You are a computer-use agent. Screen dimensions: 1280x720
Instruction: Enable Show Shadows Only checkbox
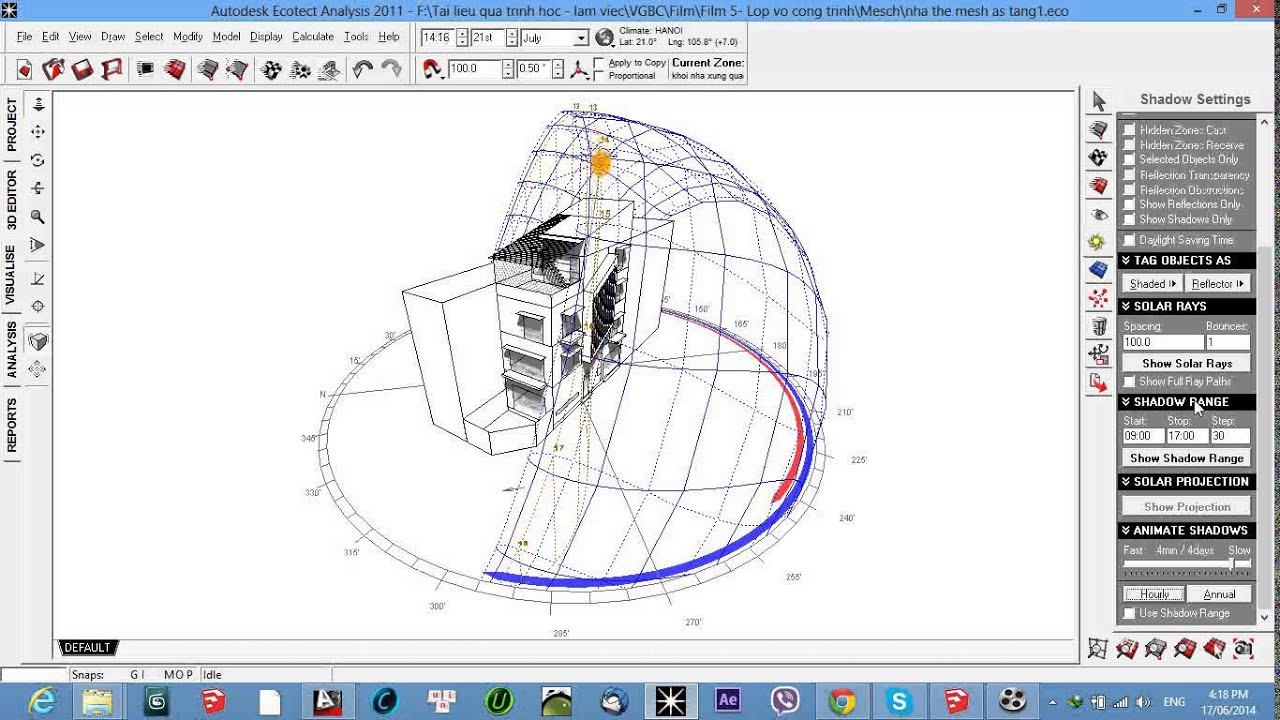click(x=1130, y=219)
